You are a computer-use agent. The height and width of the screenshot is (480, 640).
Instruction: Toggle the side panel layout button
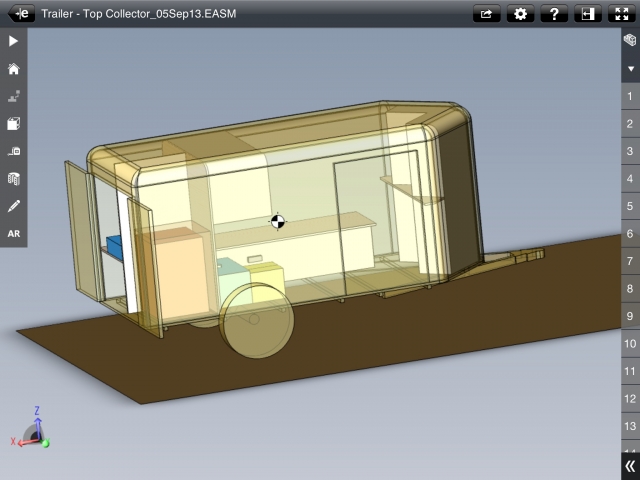click(588, 14)
